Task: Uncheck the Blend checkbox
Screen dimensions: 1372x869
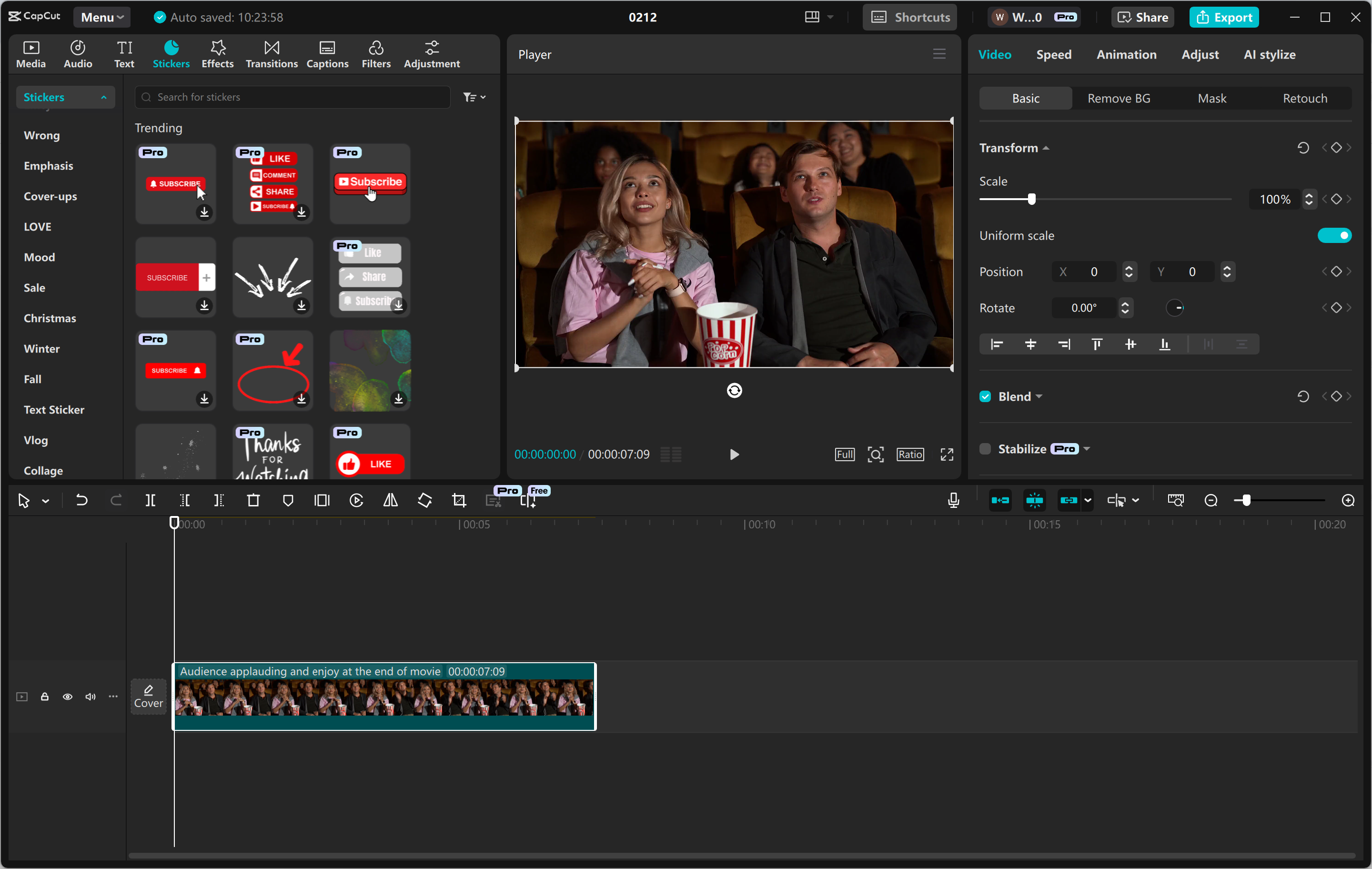Action: click(985, 396)
